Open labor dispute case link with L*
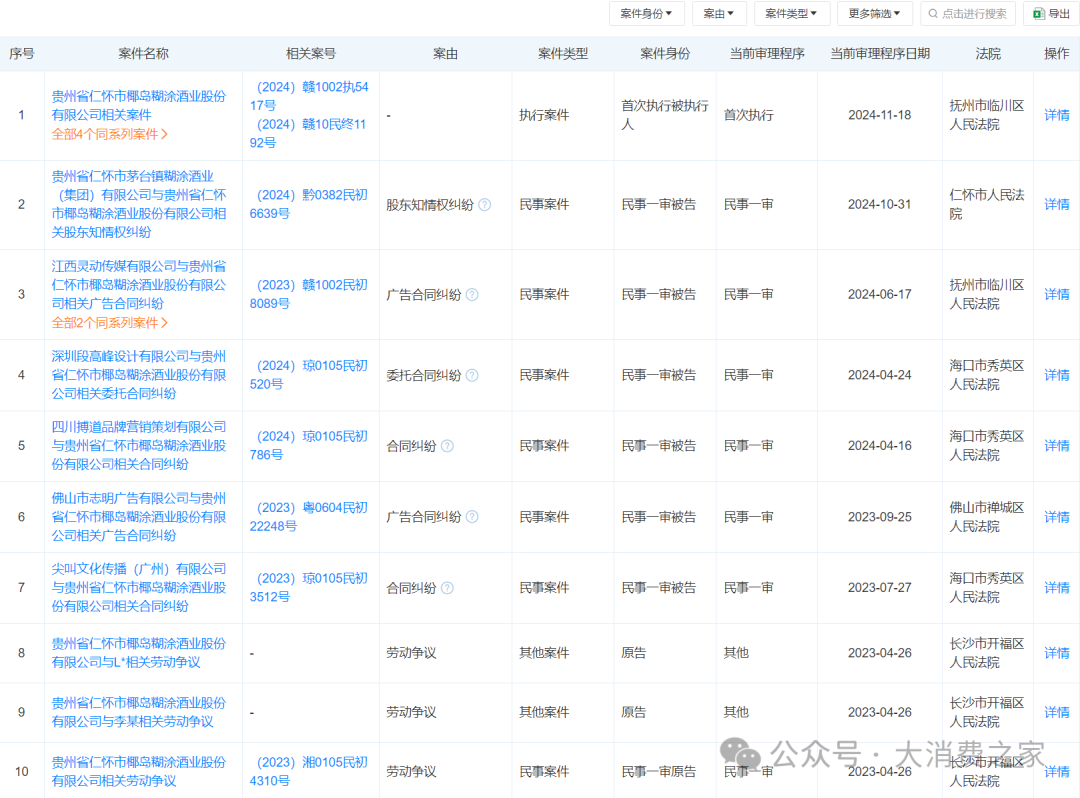This screenshot has width=1080, height=798. tap(138, 653)
